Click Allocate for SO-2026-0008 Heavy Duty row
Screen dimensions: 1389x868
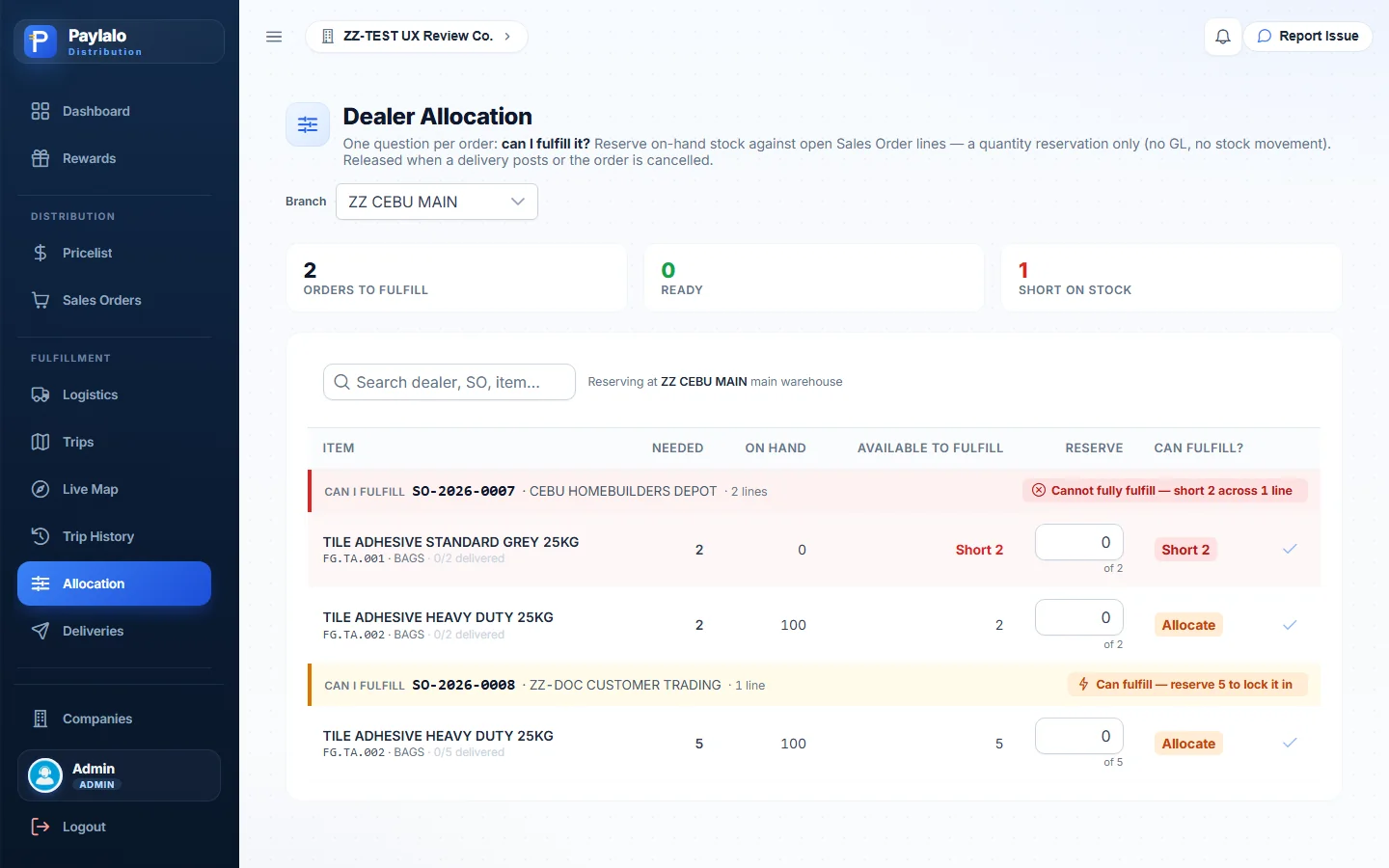coord(1188,744)
